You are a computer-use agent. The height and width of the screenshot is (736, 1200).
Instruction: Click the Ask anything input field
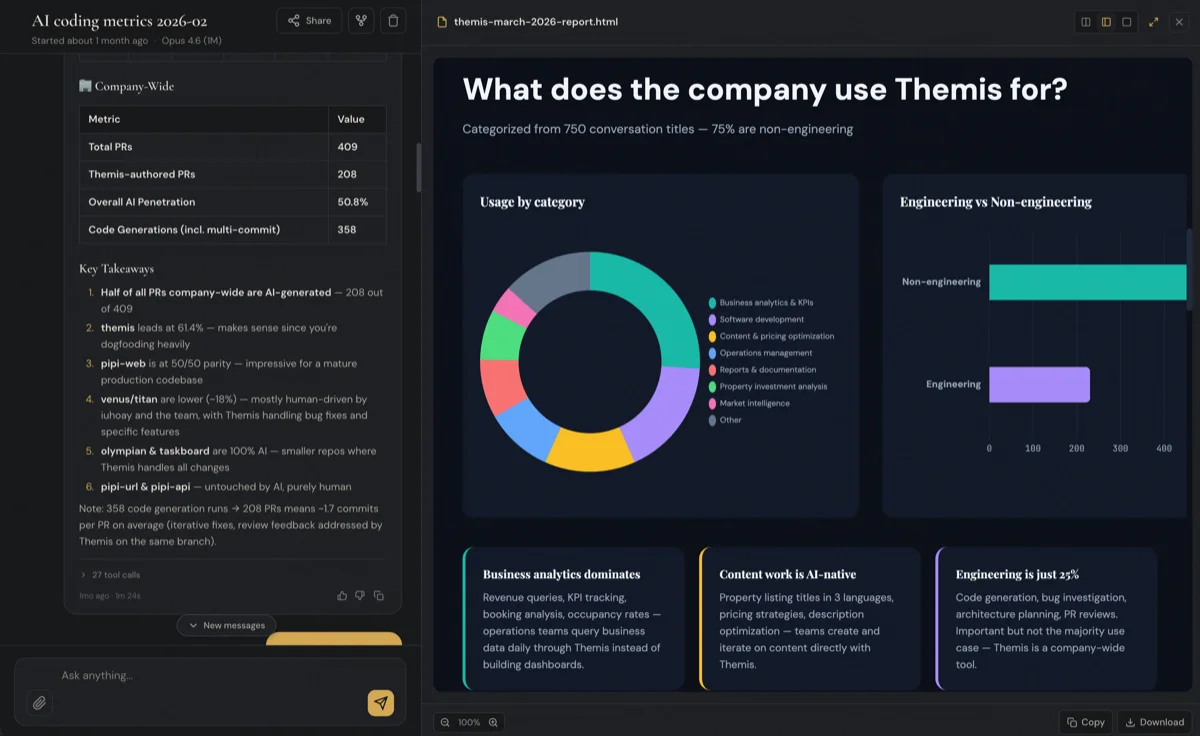click(x=200, y=675)
